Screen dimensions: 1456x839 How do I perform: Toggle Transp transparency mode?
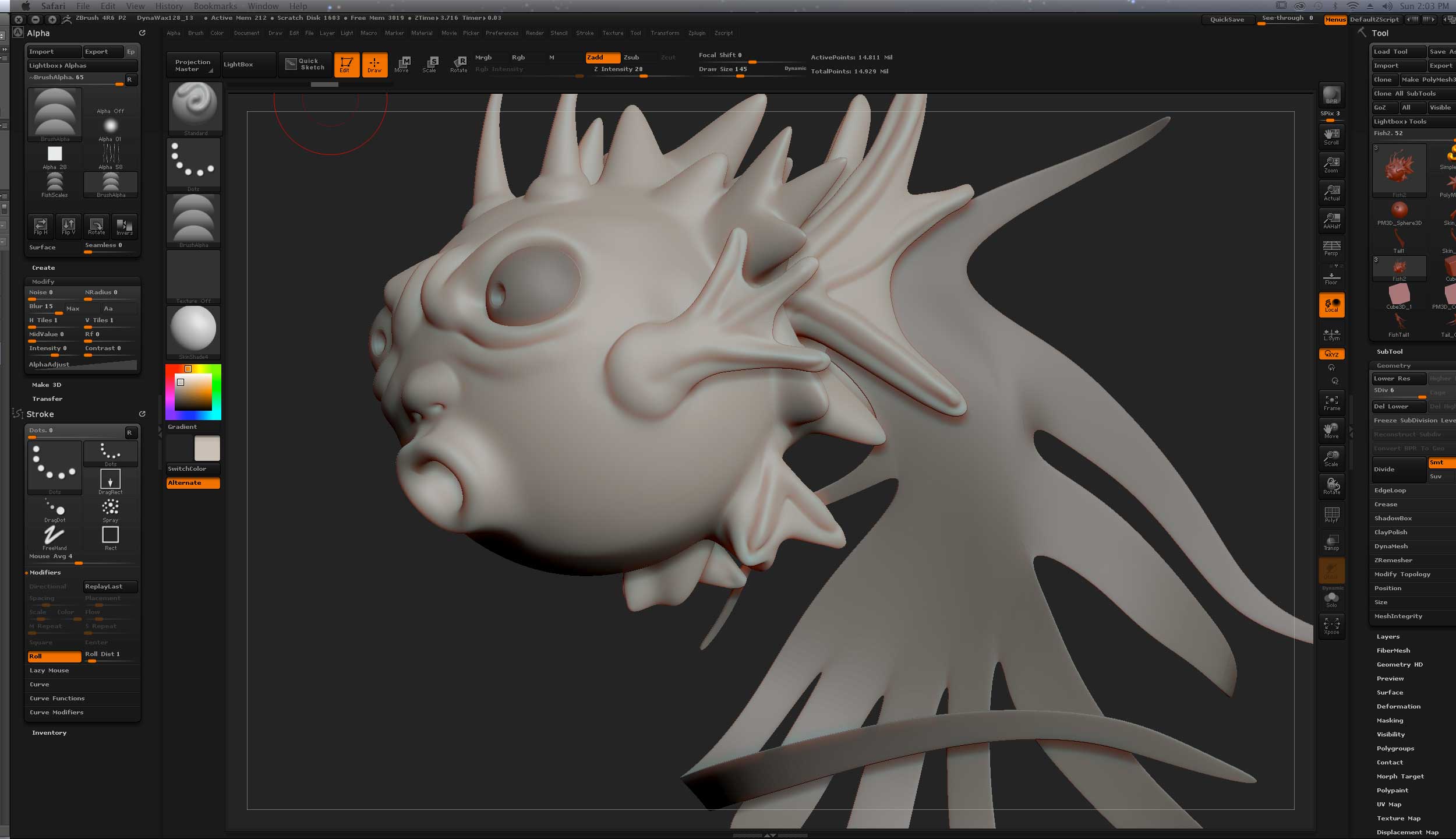pyautogui.click(x=1331, y=542)
